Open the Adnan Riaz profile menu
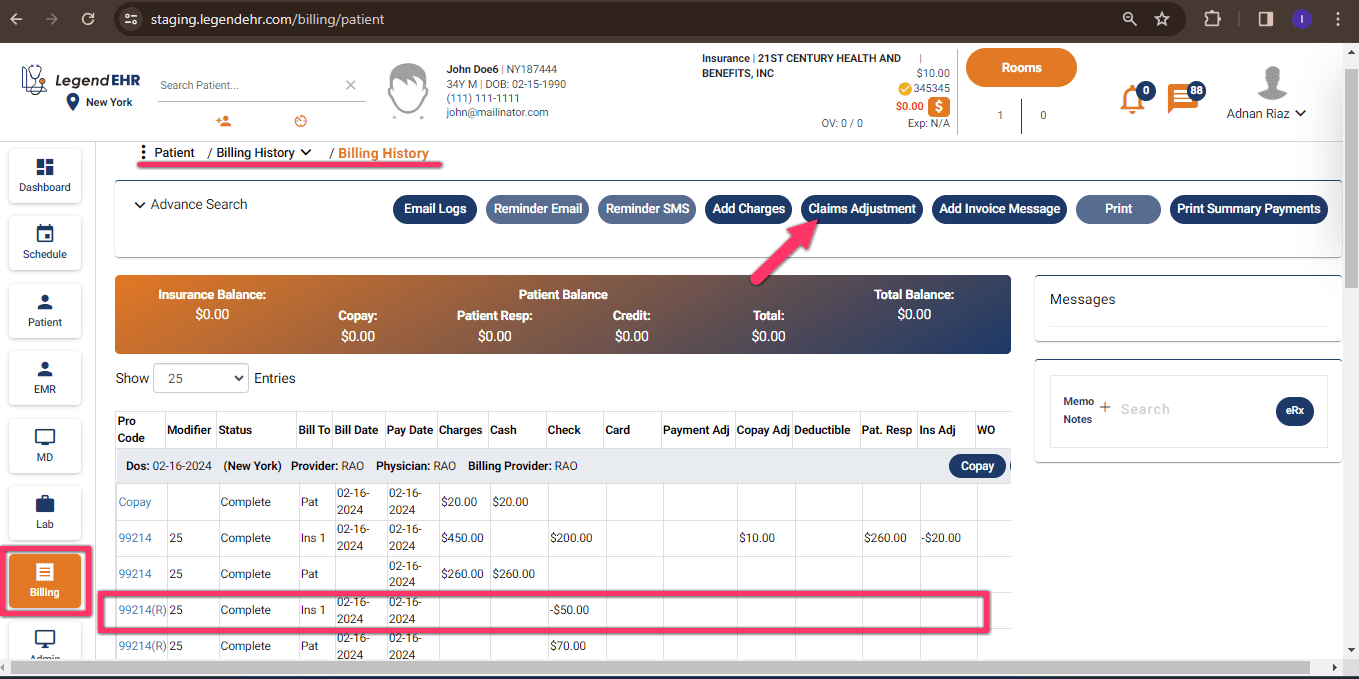This screenshot has height=679, width=1359. tap(1266, 113)
